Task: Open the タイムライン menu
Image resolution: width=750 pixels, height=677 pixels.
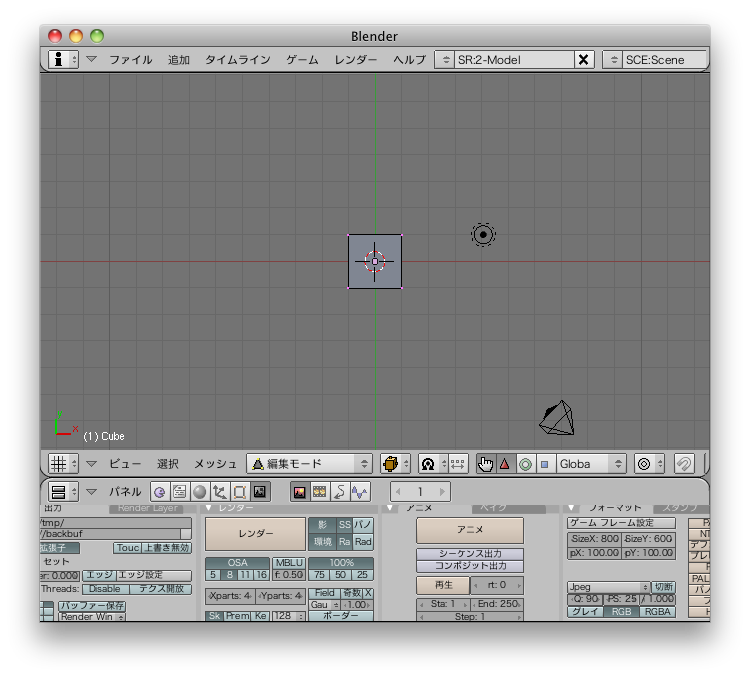Action: pyautogui.click(x=238, y=60)
